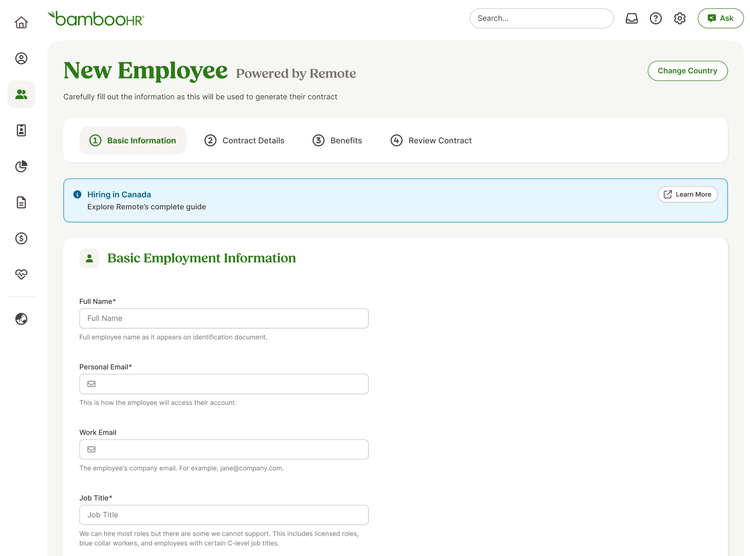Screen dimensions: 750x556
Task: Open Files document icon in sidebar
Action: (x=21, y=202)
